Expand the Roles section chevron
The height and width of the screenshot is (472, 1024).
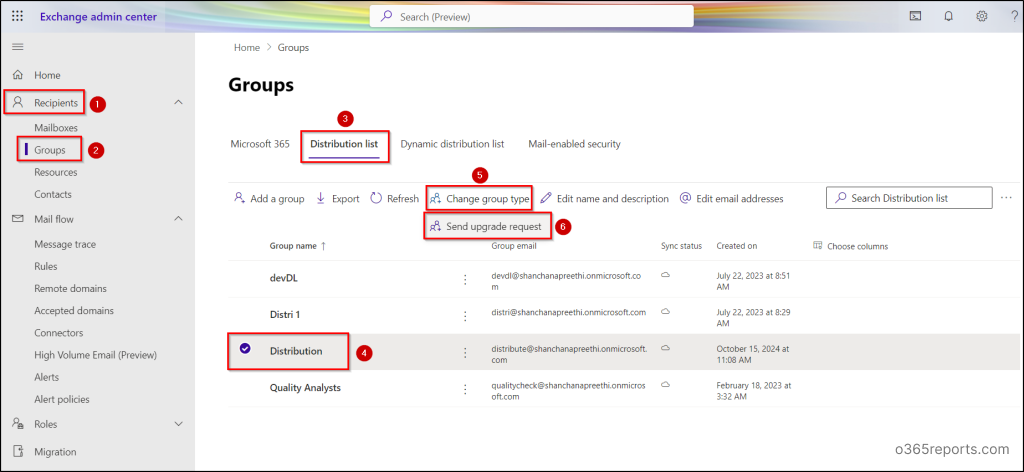pos(179,424)
